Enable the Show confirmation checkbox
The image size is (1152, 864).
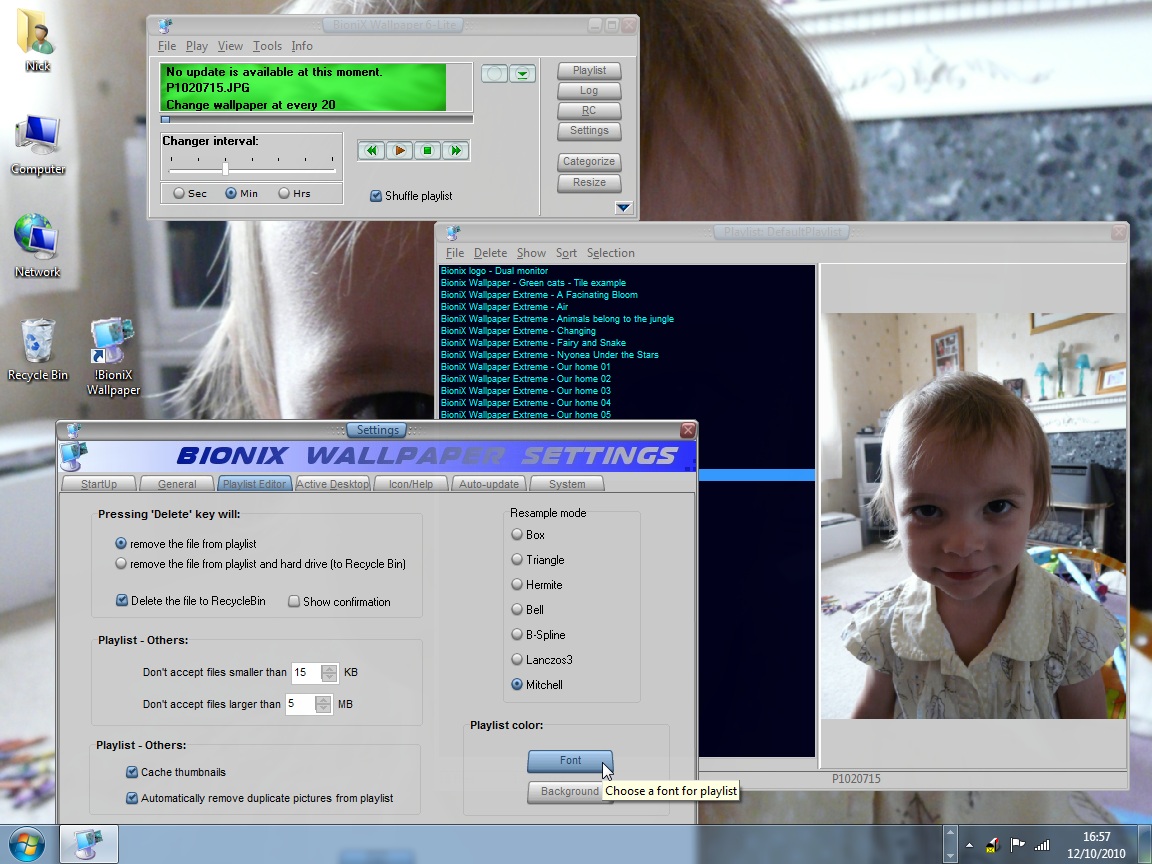coord(294,602)
